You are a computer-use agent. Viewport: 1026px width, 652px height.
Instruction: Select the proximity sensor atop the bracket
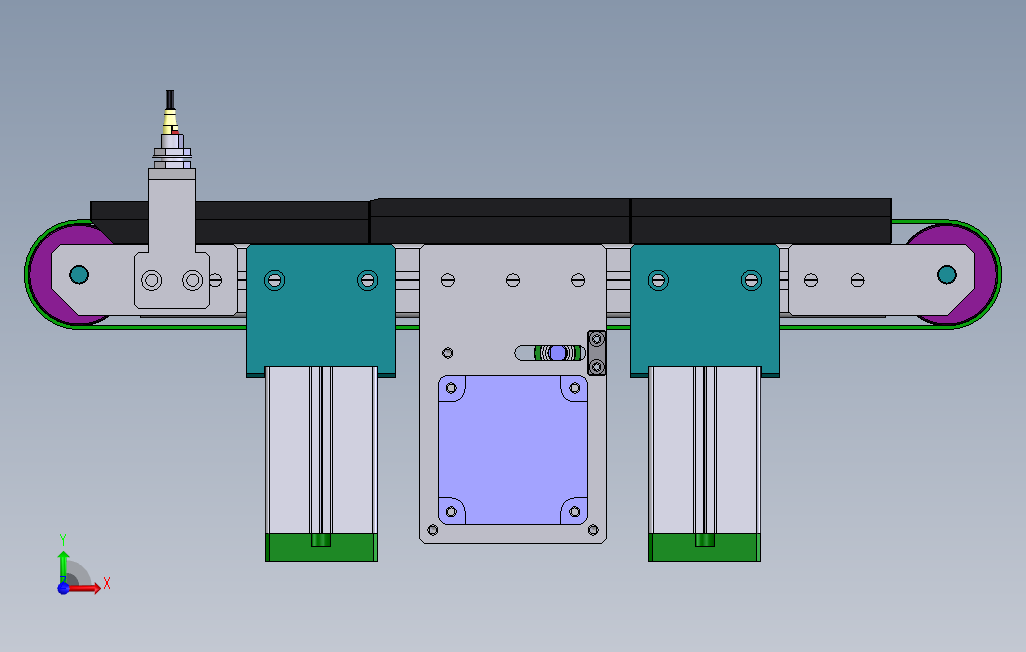click(172, 139)
